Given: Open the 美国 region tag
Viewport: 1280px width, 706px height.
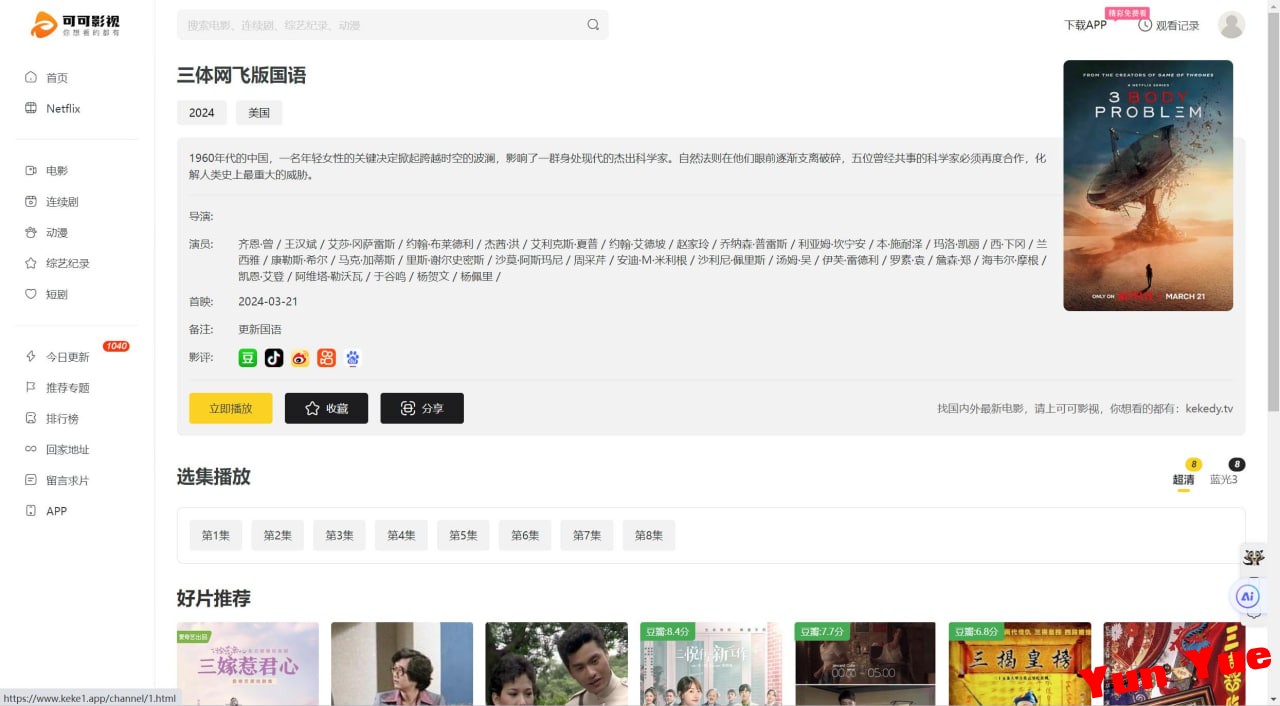Looking at the screenshot, I should [259, 113].
